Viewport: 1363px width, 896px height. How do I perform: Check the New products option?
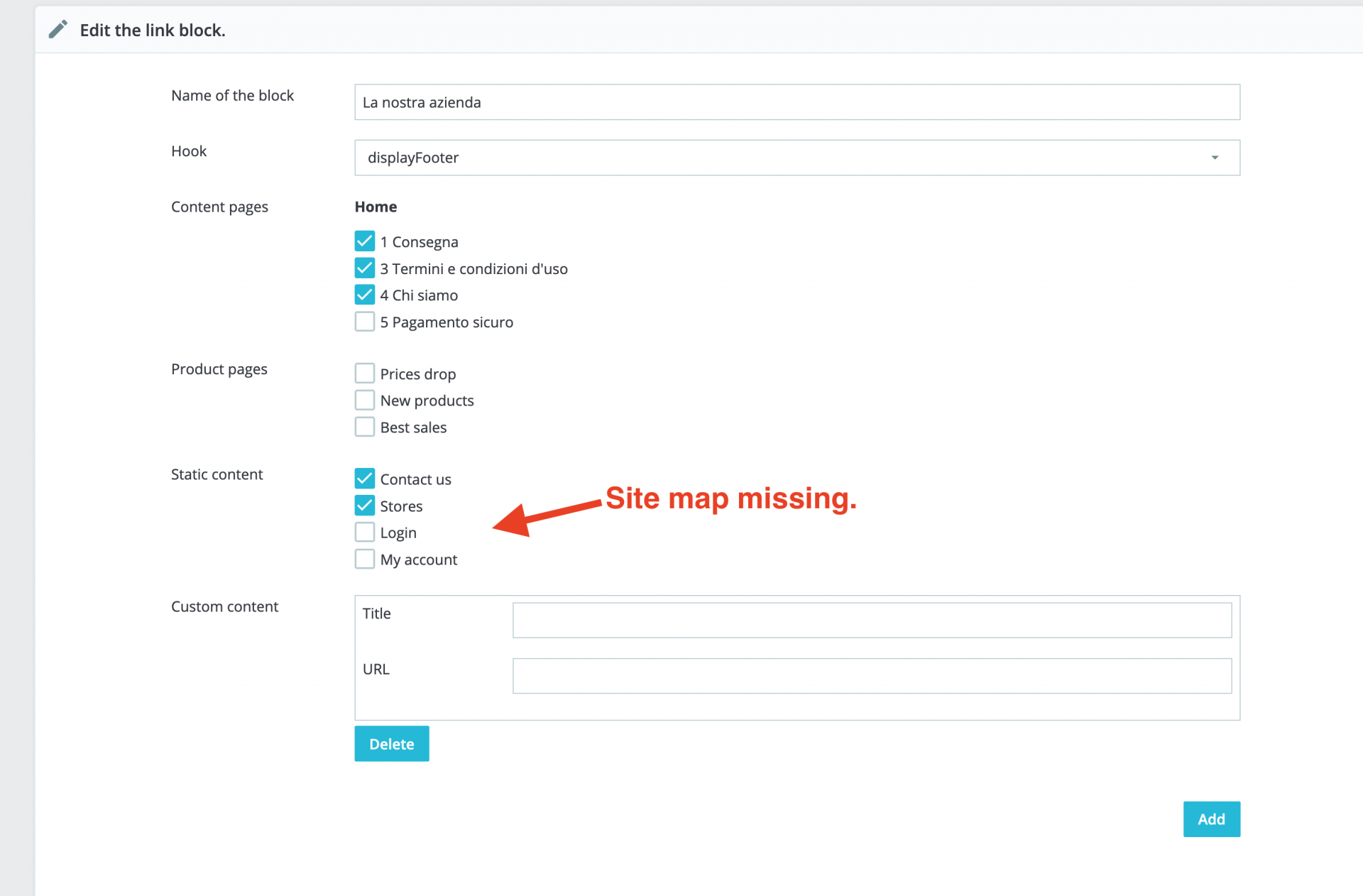(x=364, y=400)
